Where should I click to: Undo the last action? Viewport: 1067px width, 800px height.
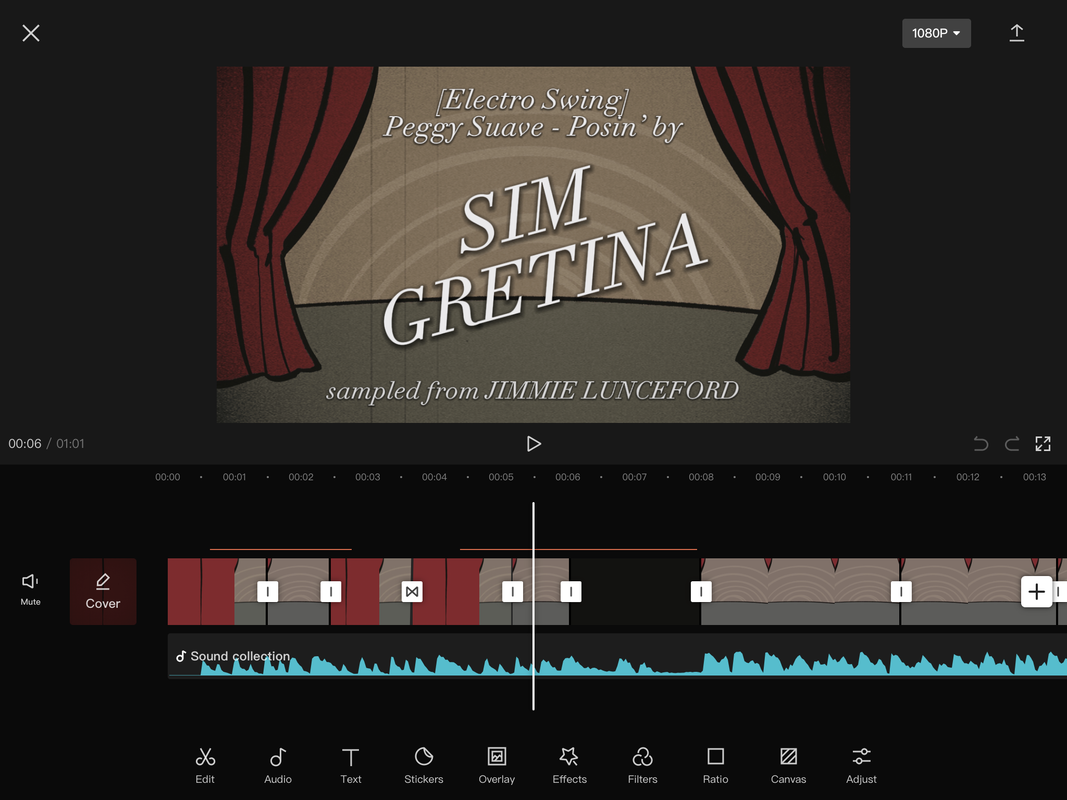[x=981, y=444]
